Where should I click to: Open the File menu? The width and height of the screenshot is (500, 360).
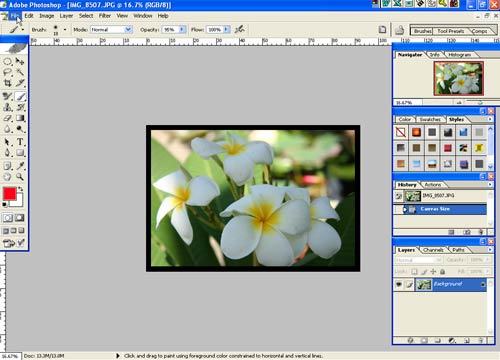15,16
